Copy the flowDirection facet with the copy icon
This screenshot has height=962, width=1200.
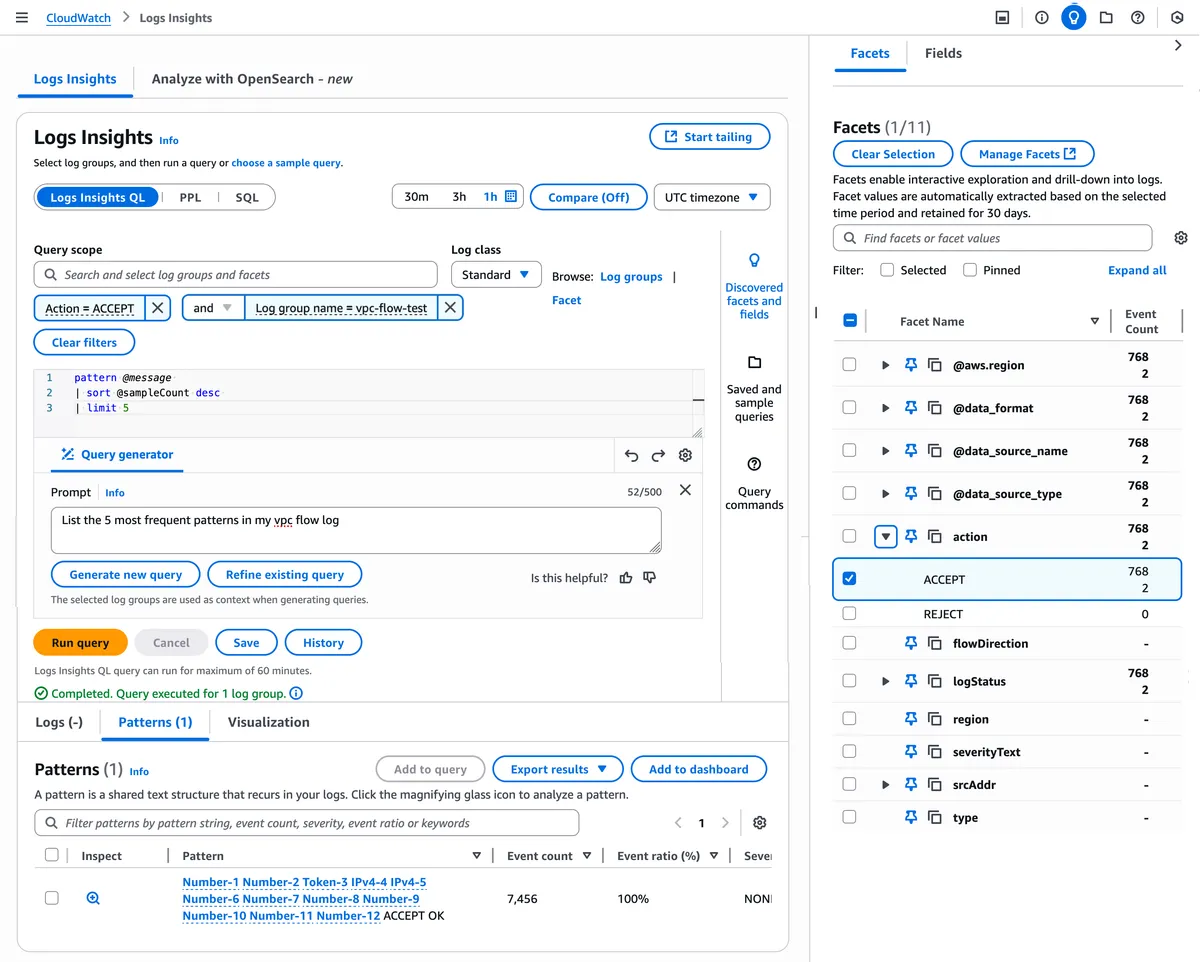(x=935, y=643)
